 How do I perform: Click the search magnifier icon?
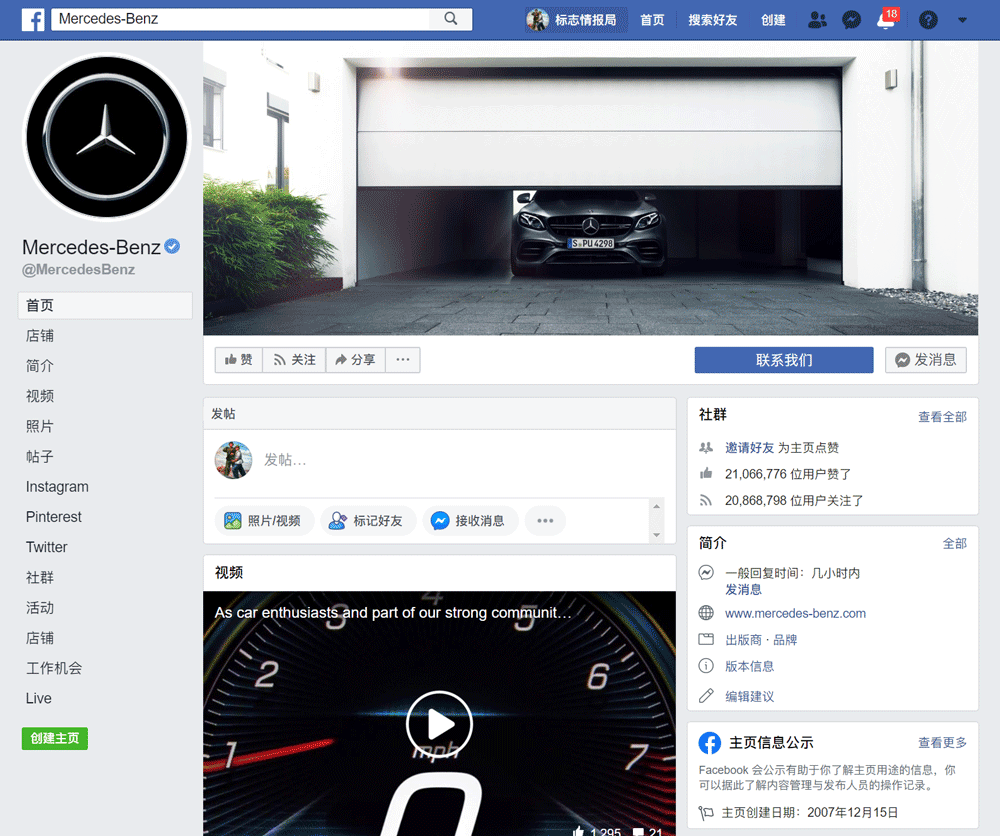[451, 19]
